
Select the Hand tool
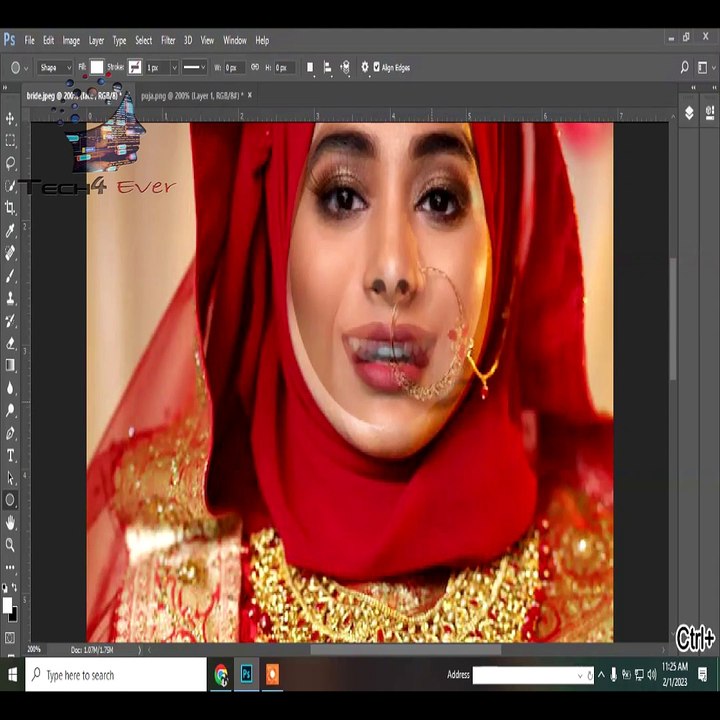click(10, 523)
